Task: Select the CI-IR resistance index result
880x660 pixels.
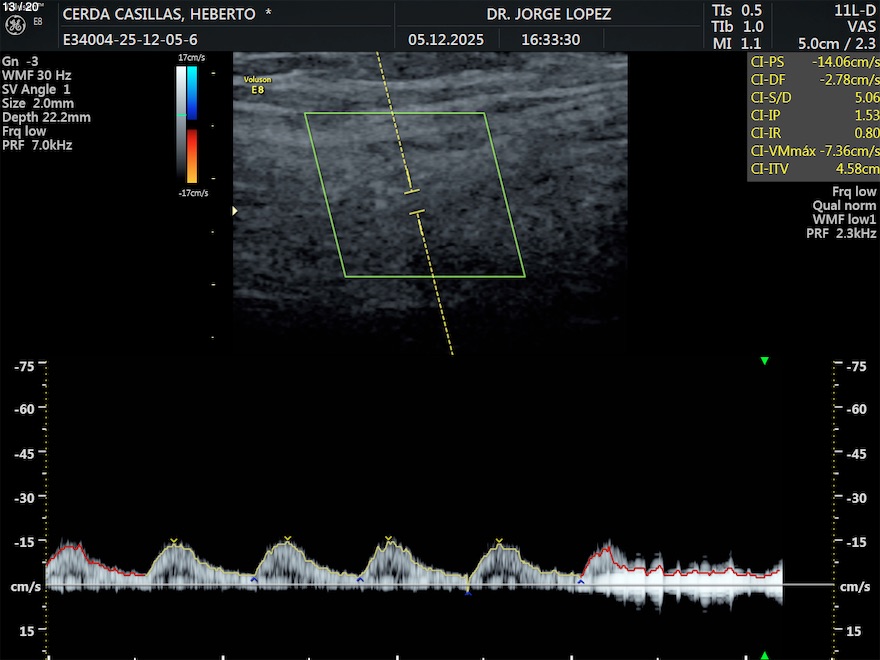Action: (x=813, y=133)
